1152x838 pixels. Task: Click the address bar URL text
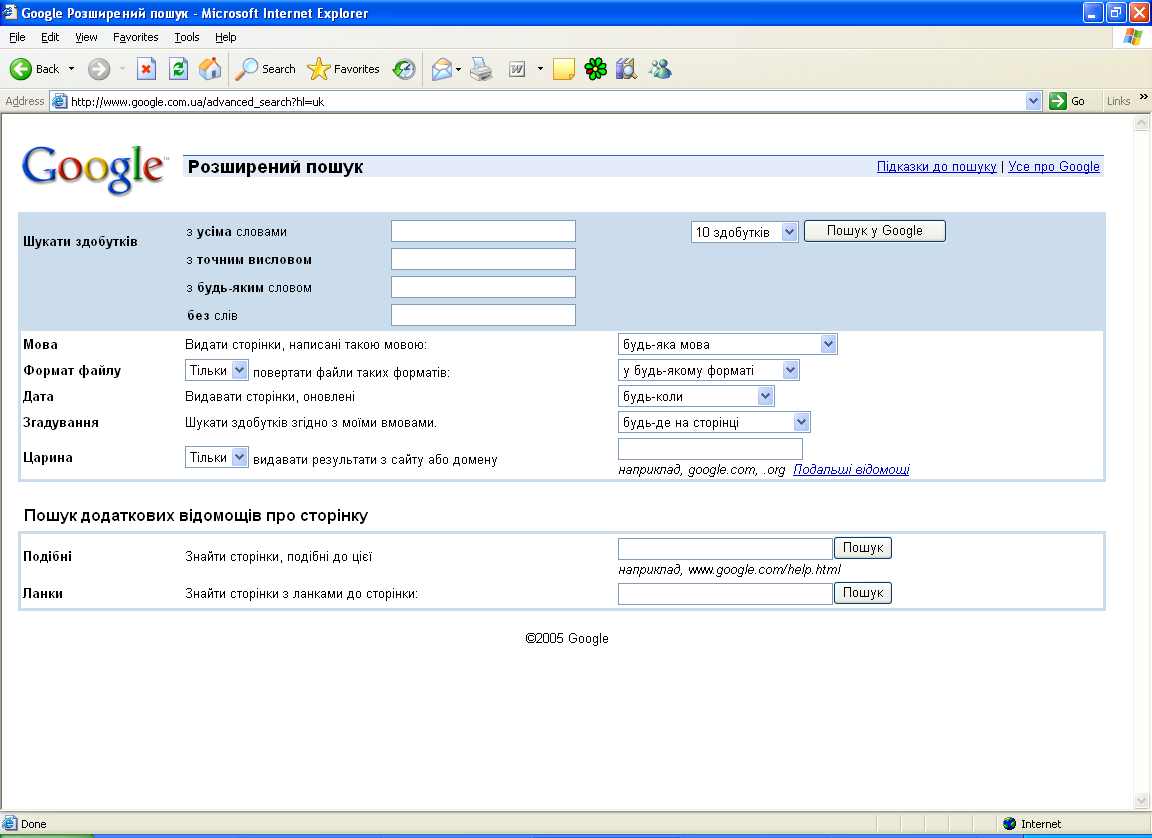tap(198, 102)
